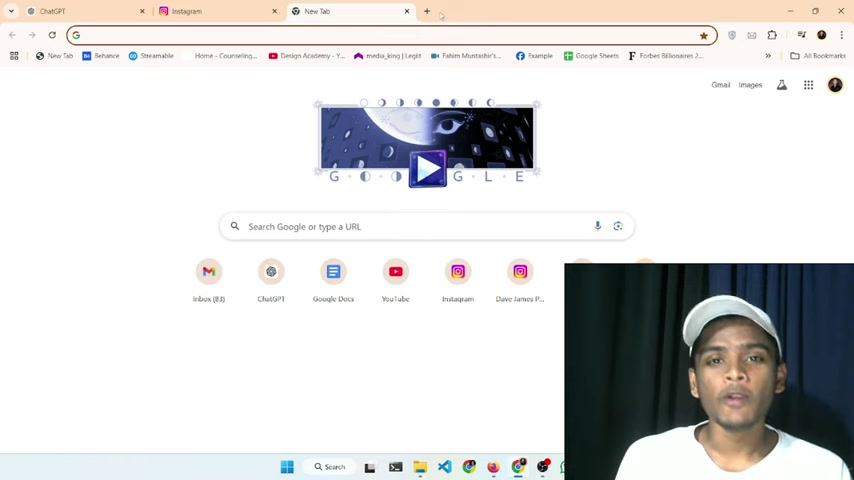The width and height of the screenshot is (854, 480).
Task: Open the Gmail link
Action: point(721,85)
